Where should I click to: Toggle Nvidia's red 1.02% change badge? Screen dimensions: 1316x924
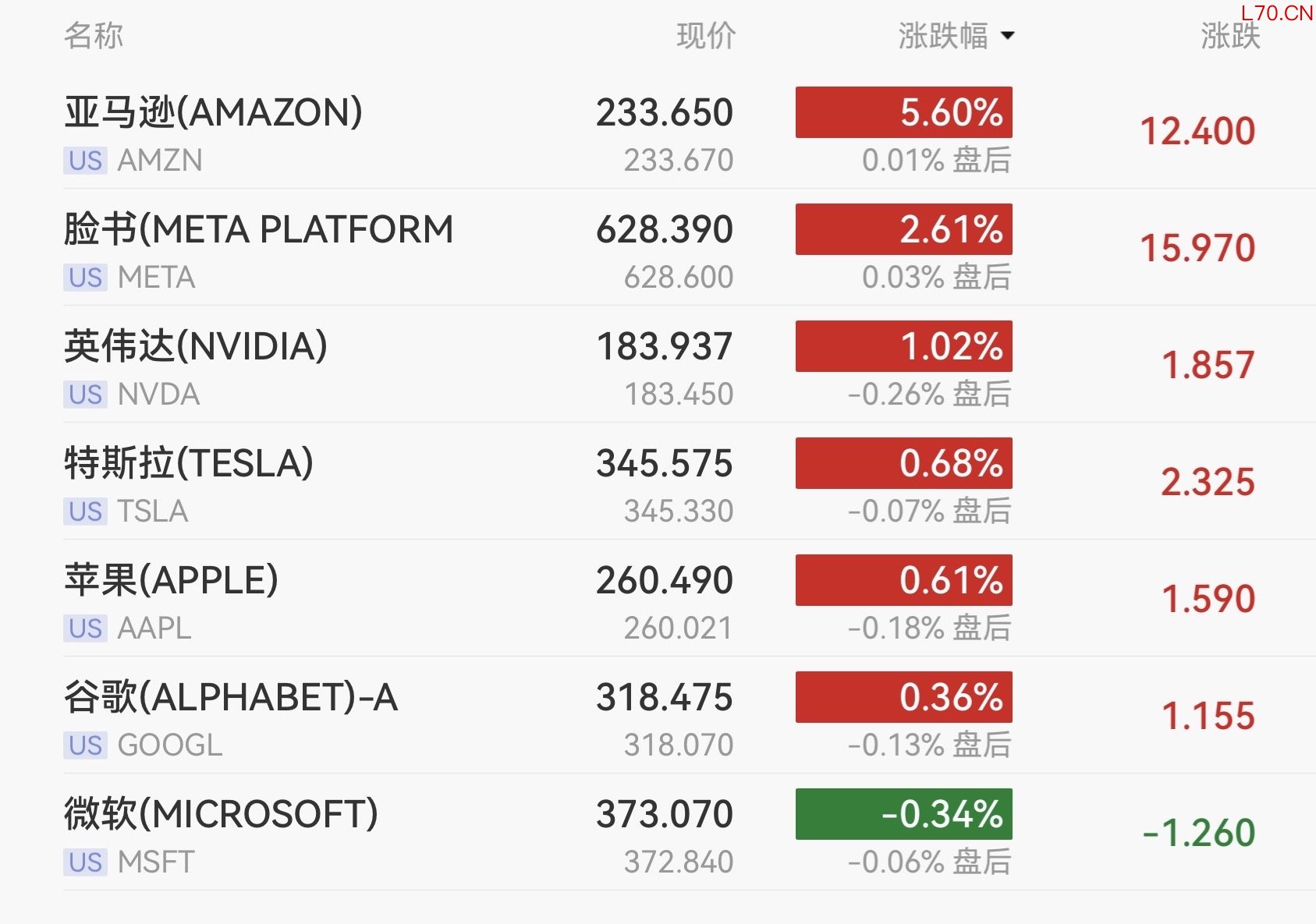[903, 346]
